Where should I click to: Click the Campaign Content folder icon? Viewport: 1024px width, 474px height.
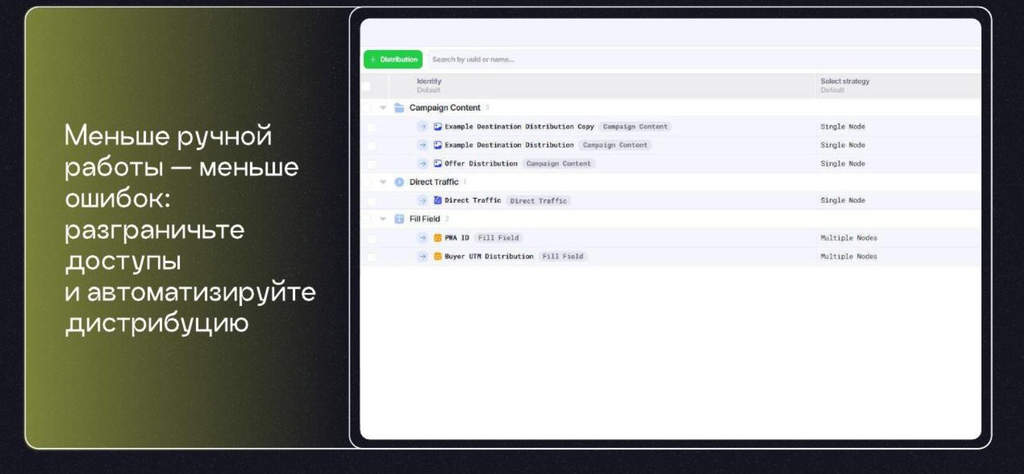click(399, 108)
